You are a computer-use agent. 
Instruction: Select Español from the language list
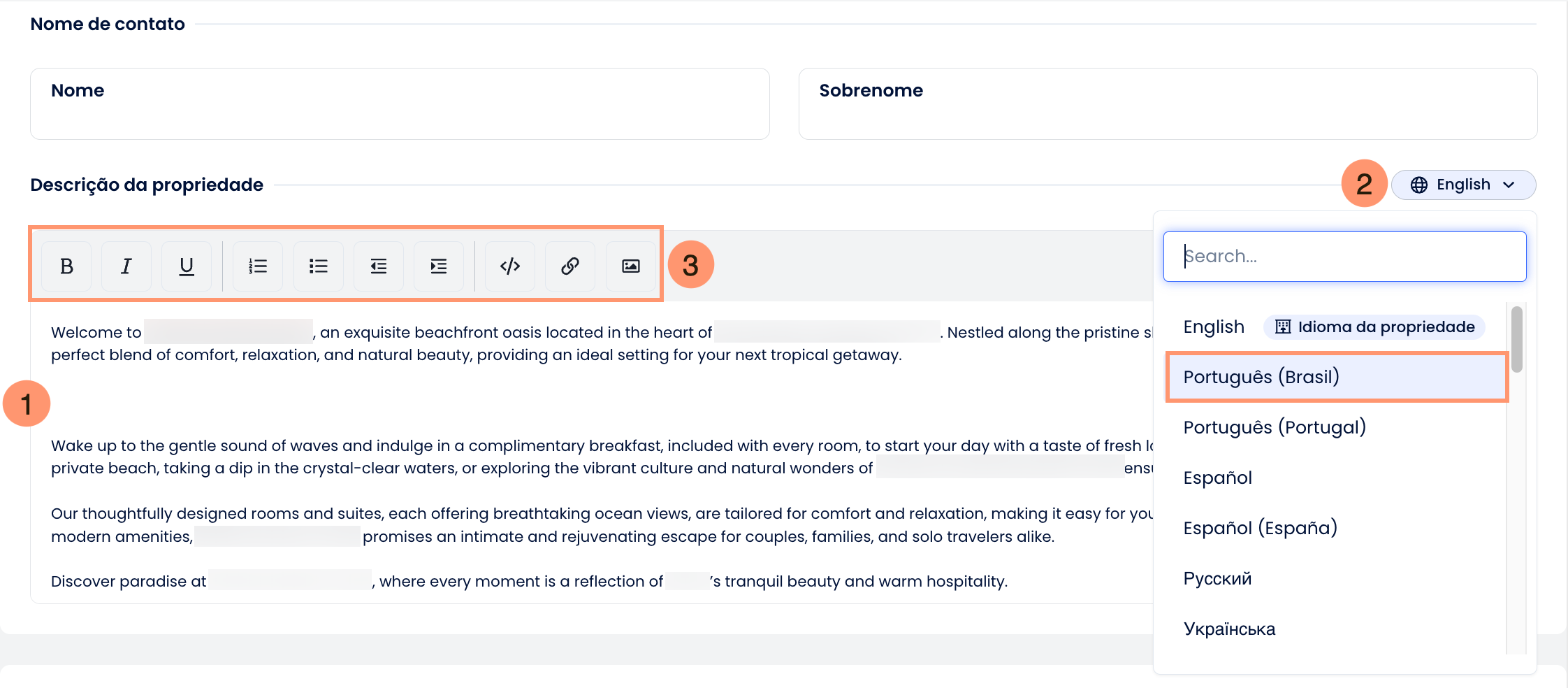(x=1337, y=478)
